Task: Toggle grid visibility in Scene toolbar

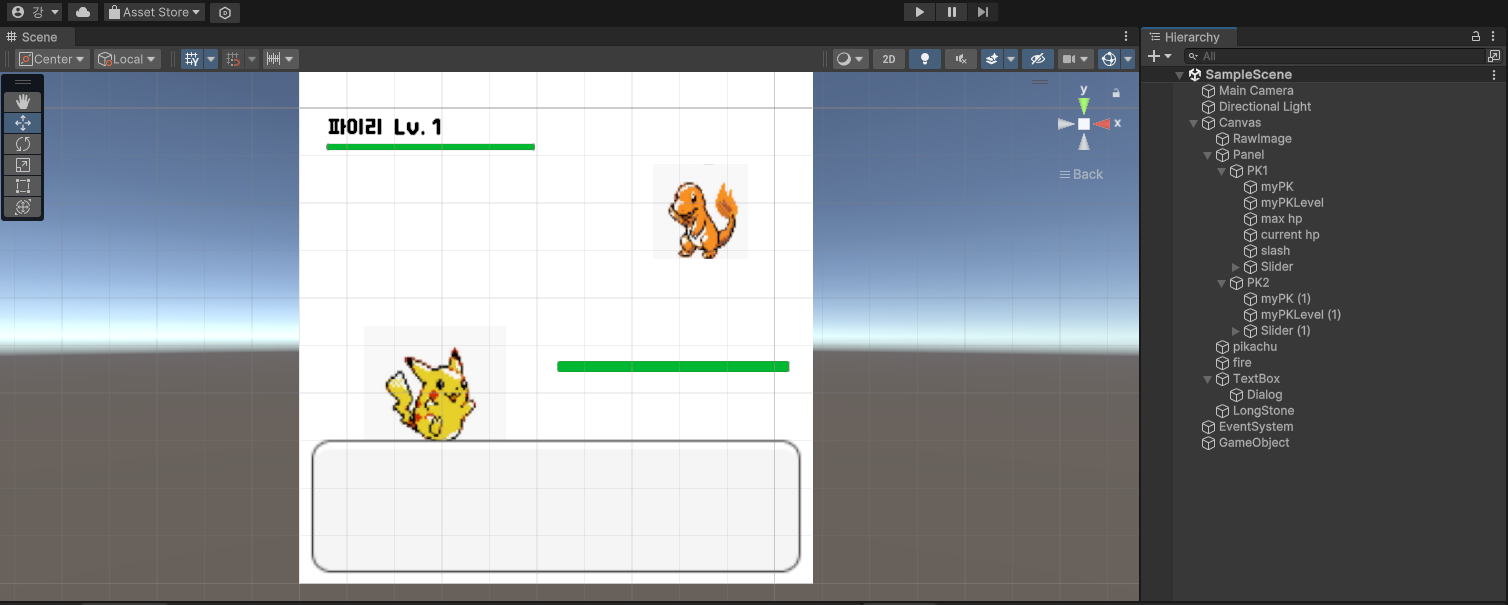Action: click(x=192, y=59)
